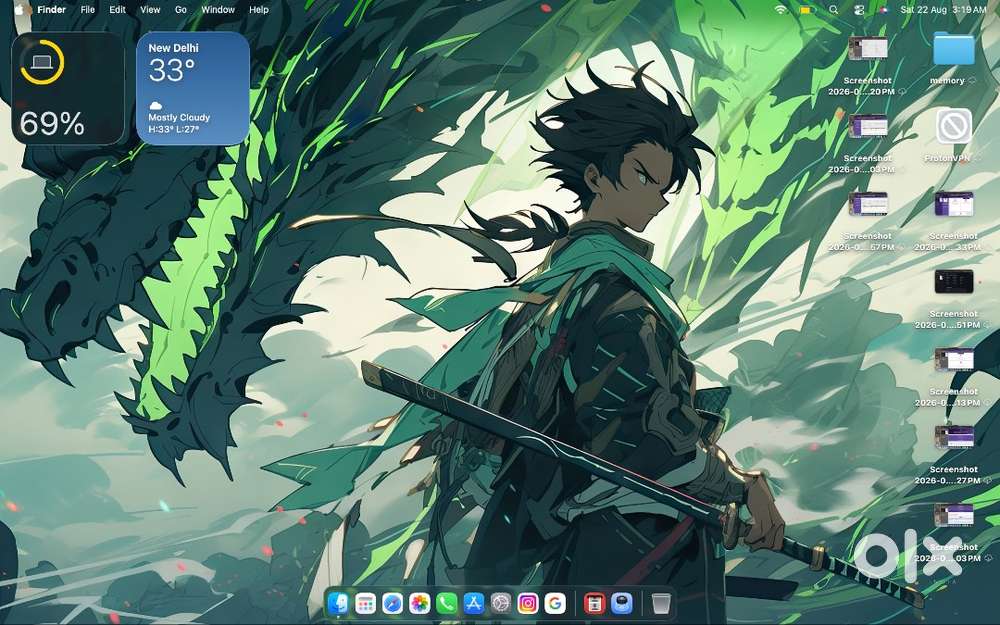Open the Window menu
This screenshot has width=1000, height=625.
218,10
